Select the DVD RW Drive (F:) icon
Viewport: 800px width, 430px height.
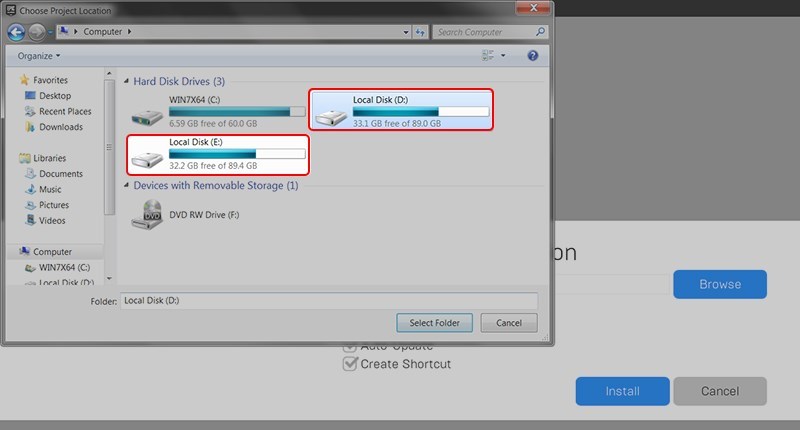pyautogui.click(x=147, y=215)
